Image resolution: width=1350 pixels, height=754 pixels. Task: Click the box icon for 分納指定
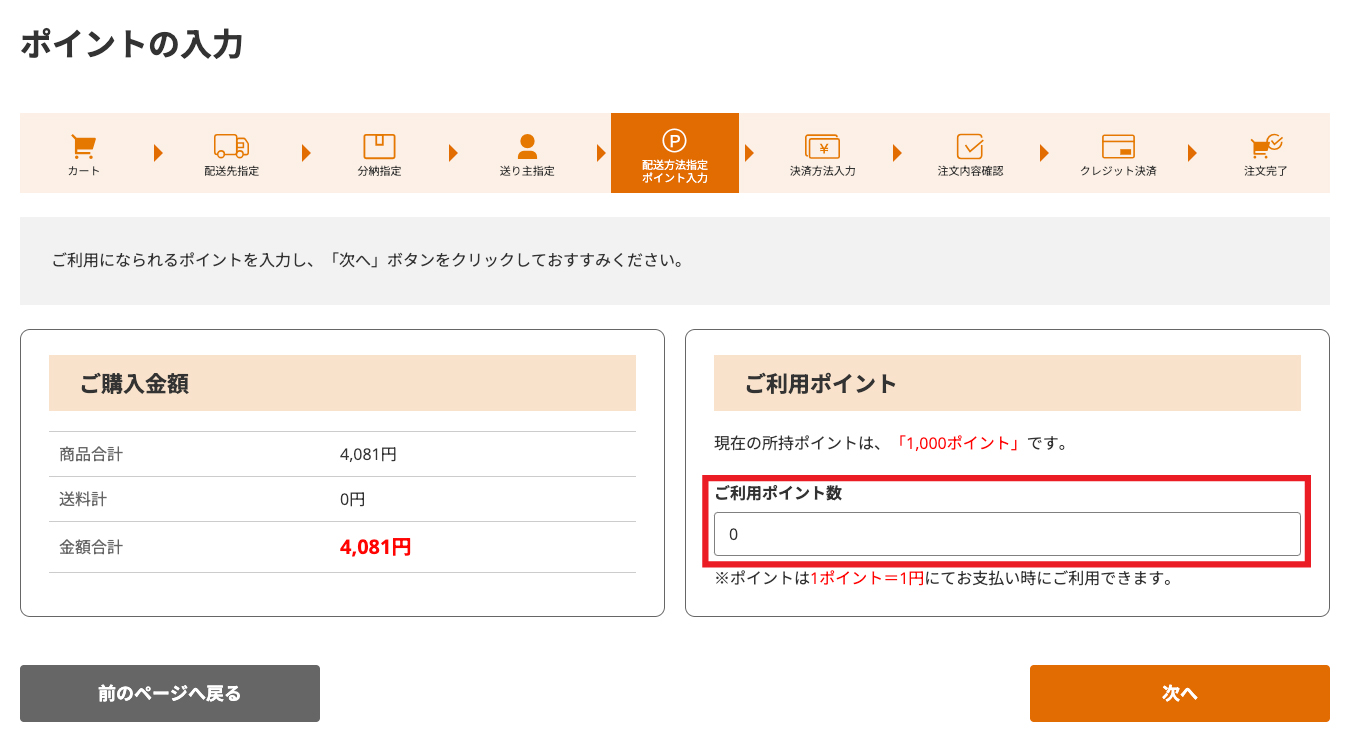tap(379, 146)
